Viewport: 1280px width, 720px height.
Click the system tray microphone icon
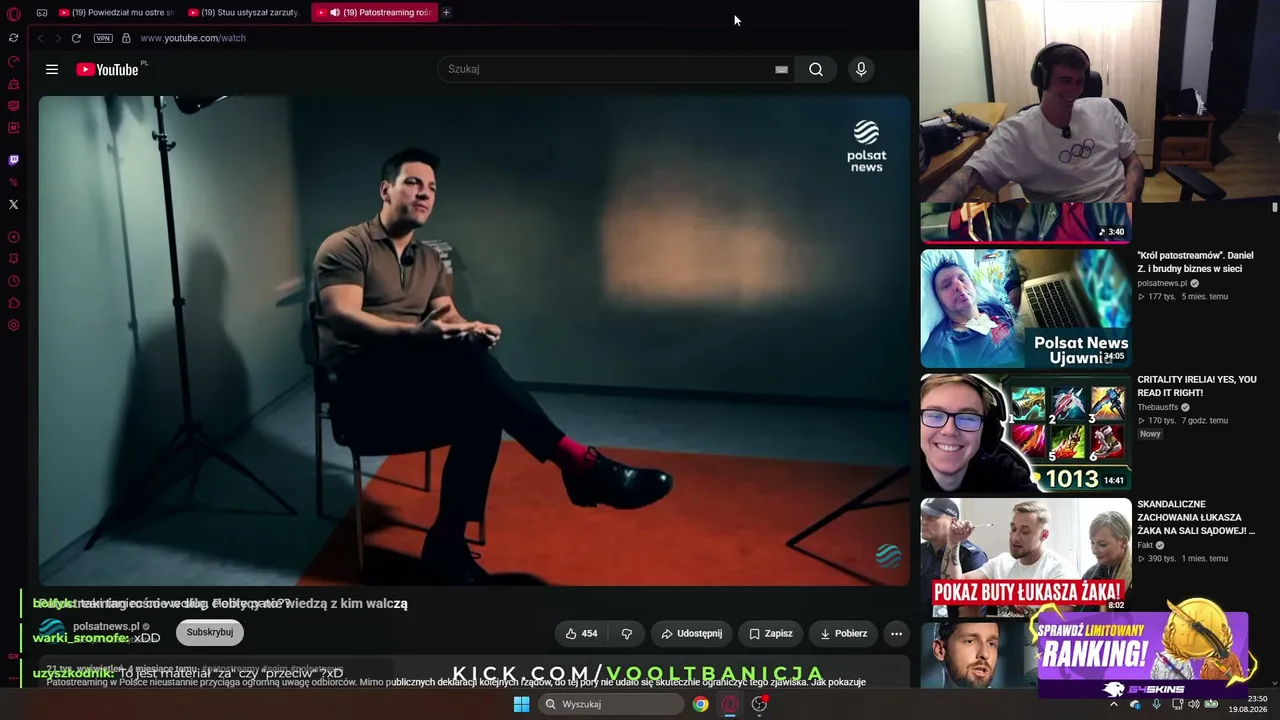1156,704
